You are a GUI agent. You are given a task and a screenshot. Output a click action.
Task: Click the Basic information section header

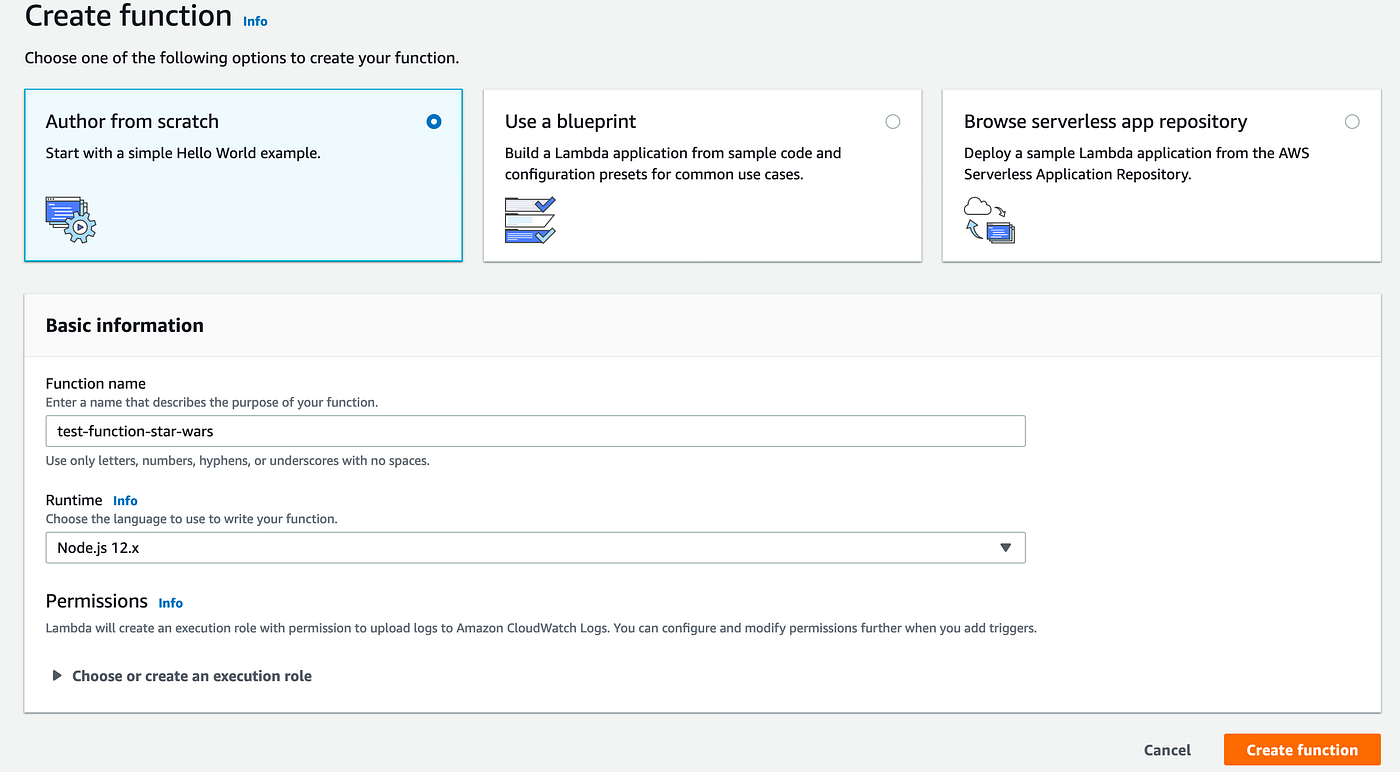(124, 325)
